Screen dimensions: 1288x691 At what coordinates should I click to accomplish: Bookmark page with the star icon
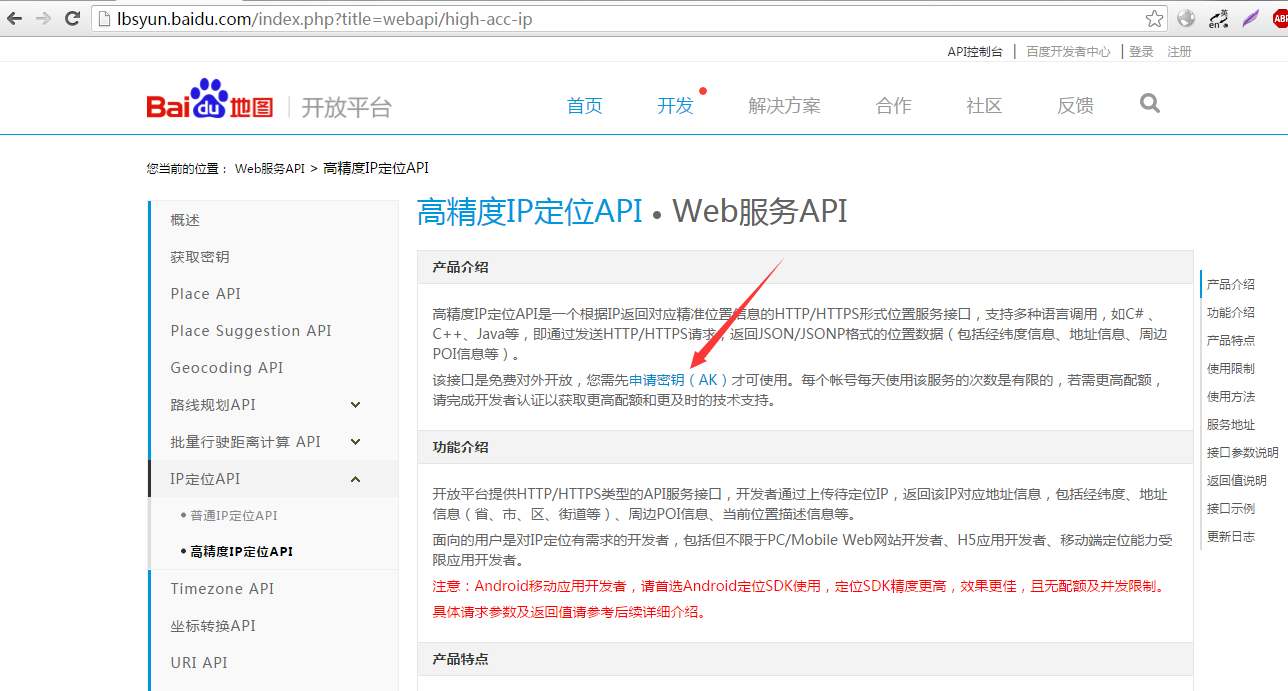[x=1154, y=18]
